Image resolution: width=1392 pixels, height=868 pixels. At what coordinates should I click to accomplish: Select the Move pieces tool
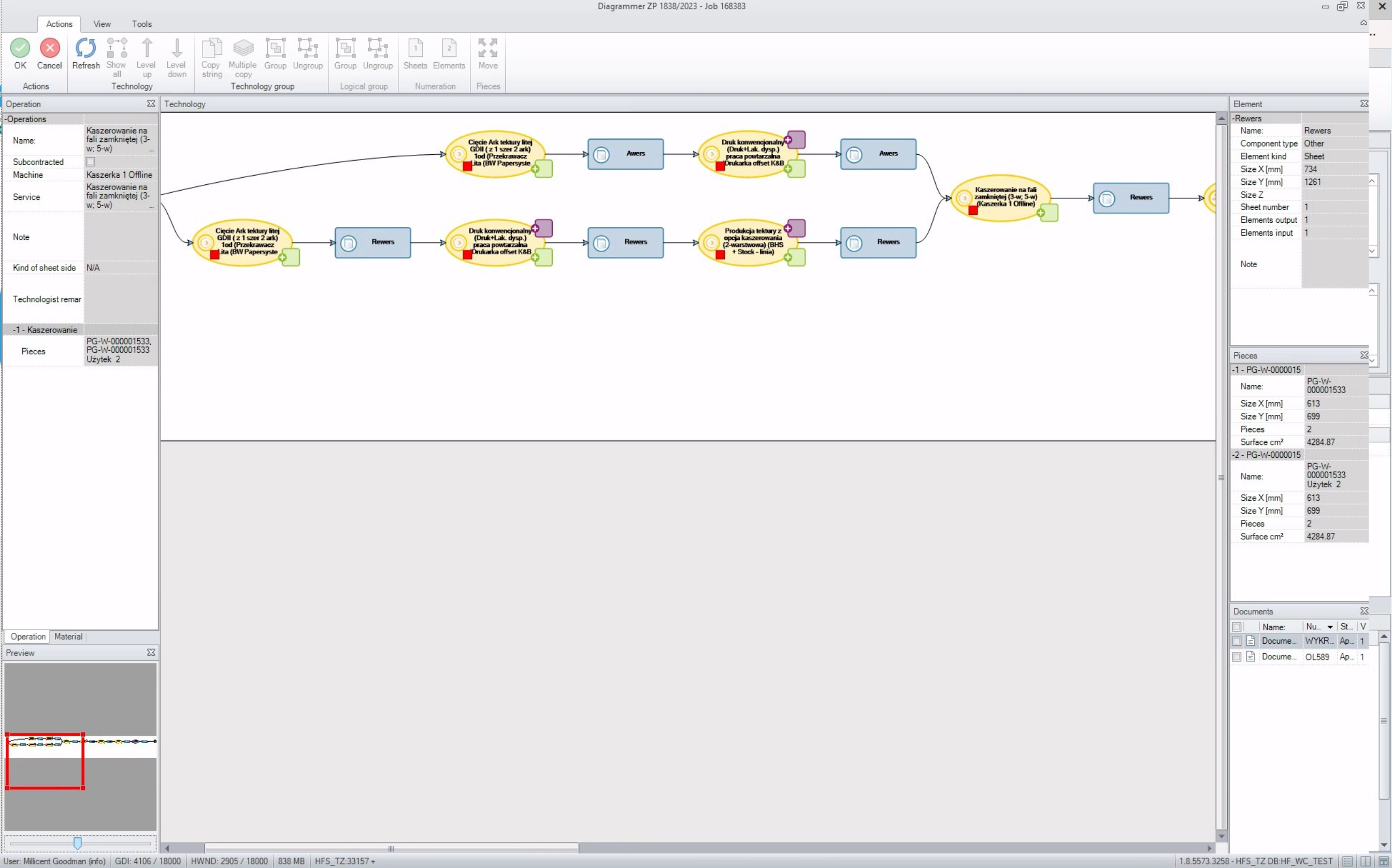pos(487,51)
